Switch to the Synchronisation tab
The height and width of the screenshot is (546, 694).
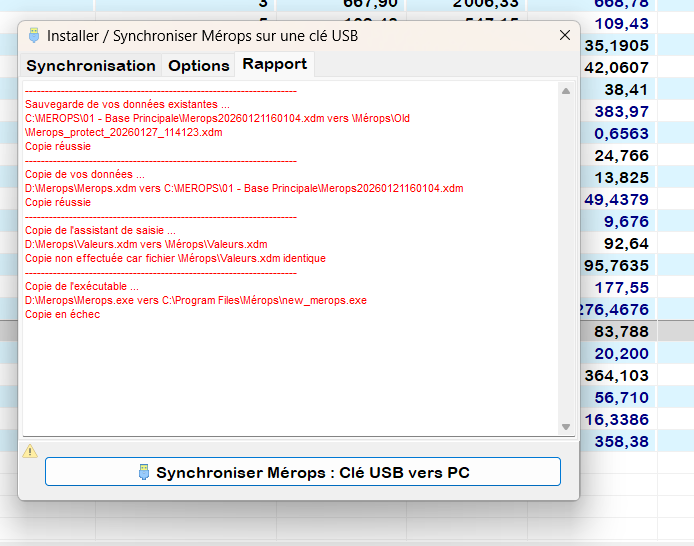[x=91, y=65]
